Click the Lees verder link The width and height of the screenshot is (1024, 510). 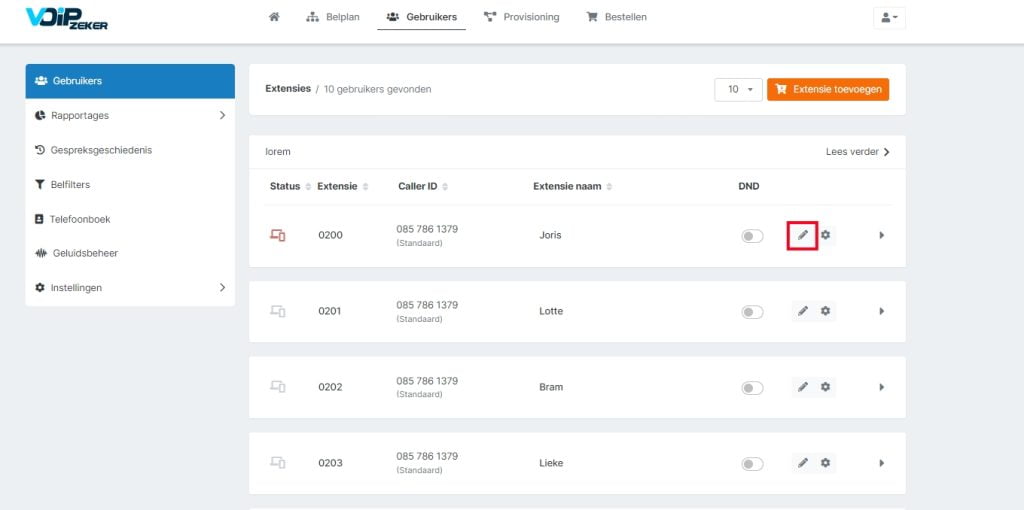click(x=857, y=152)
